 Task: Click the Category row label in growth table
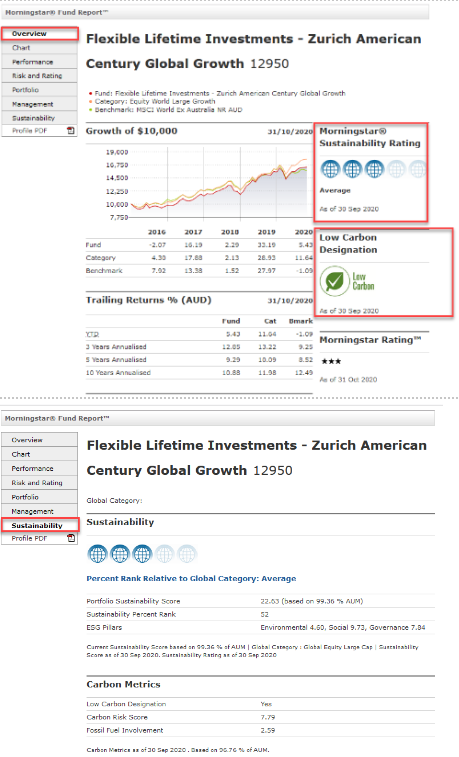(x=101, y=258)
